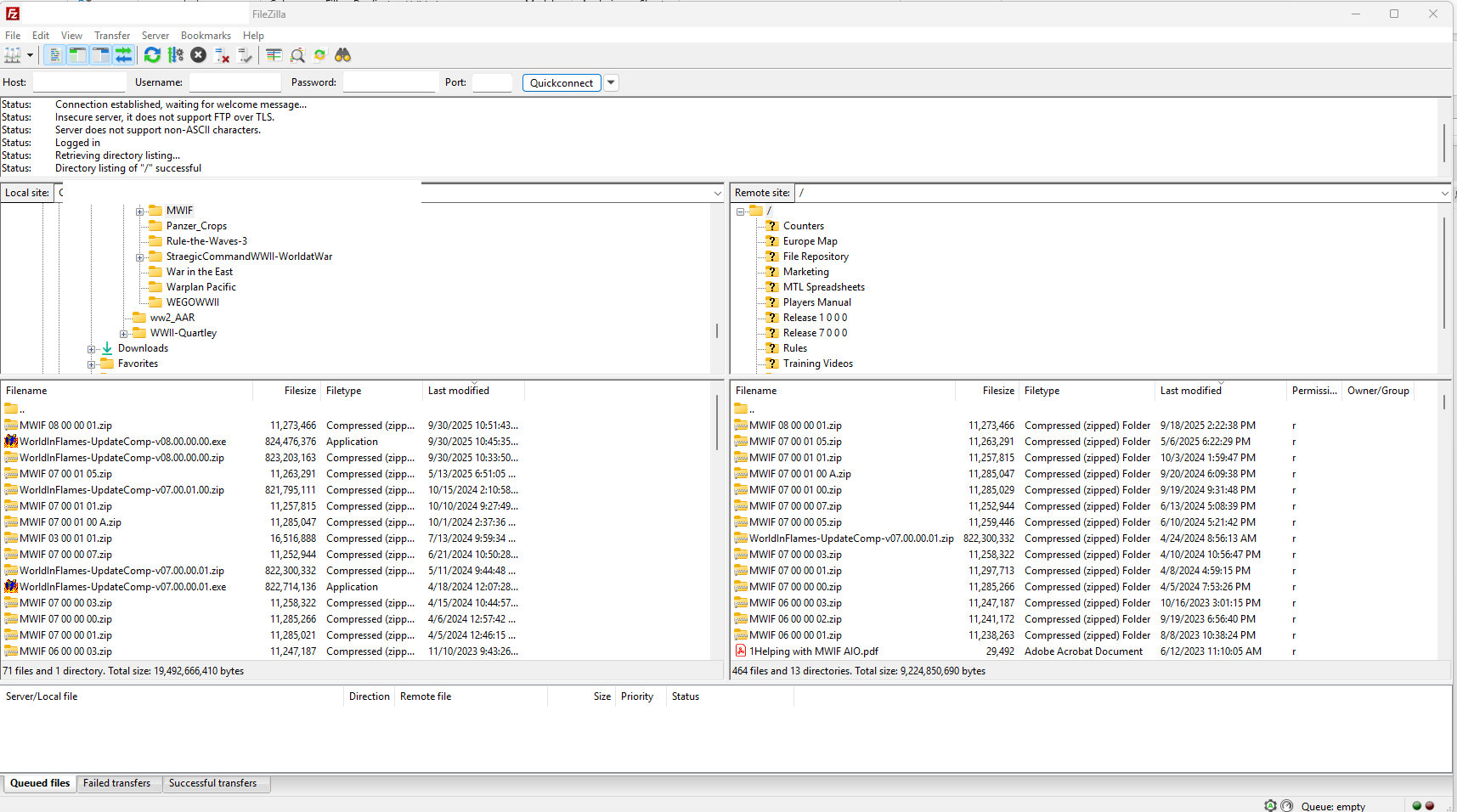This screenshot has height=812, width=1457.
Task: Open transfer settings via the speed limits icon
Action: tap(176, 55)
